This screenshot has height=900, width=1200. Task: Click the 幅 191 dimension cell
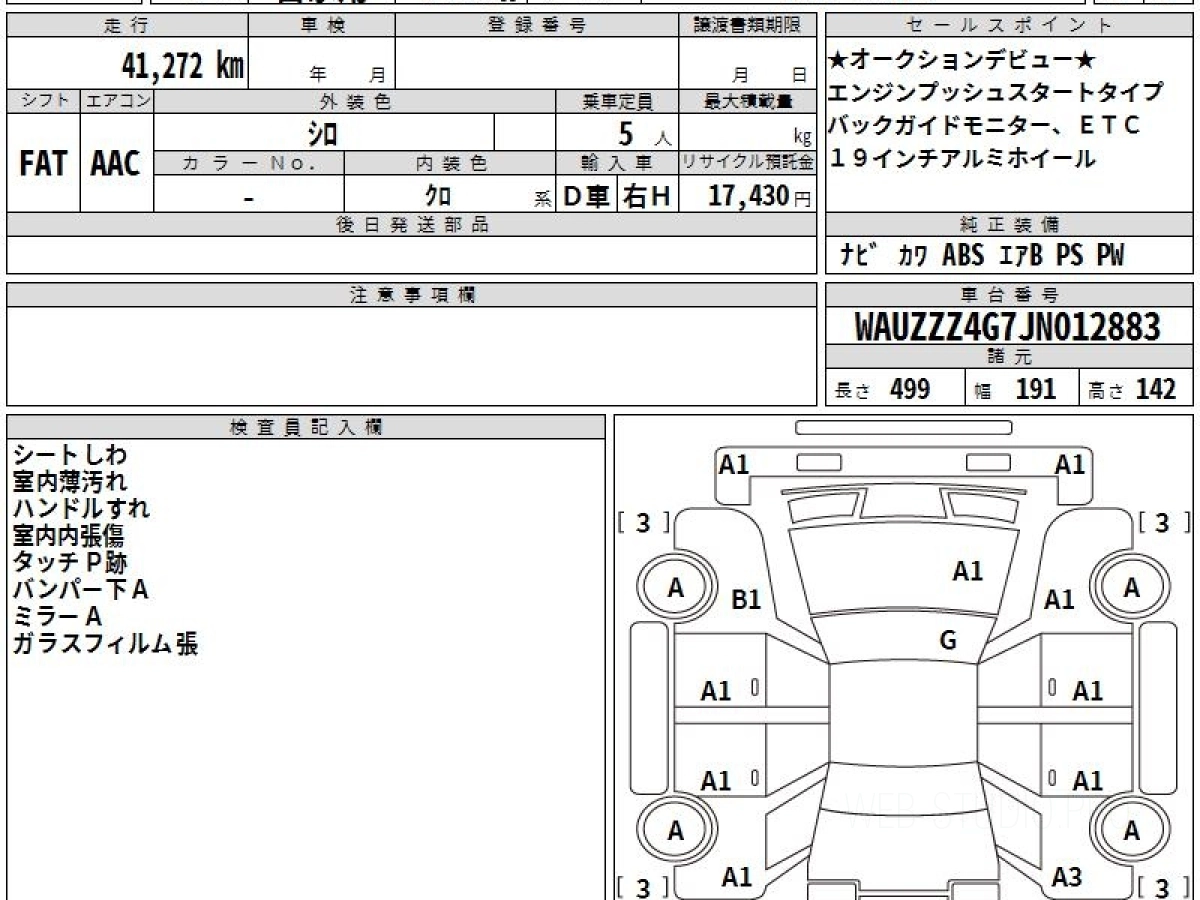(x=1022, y=389)
